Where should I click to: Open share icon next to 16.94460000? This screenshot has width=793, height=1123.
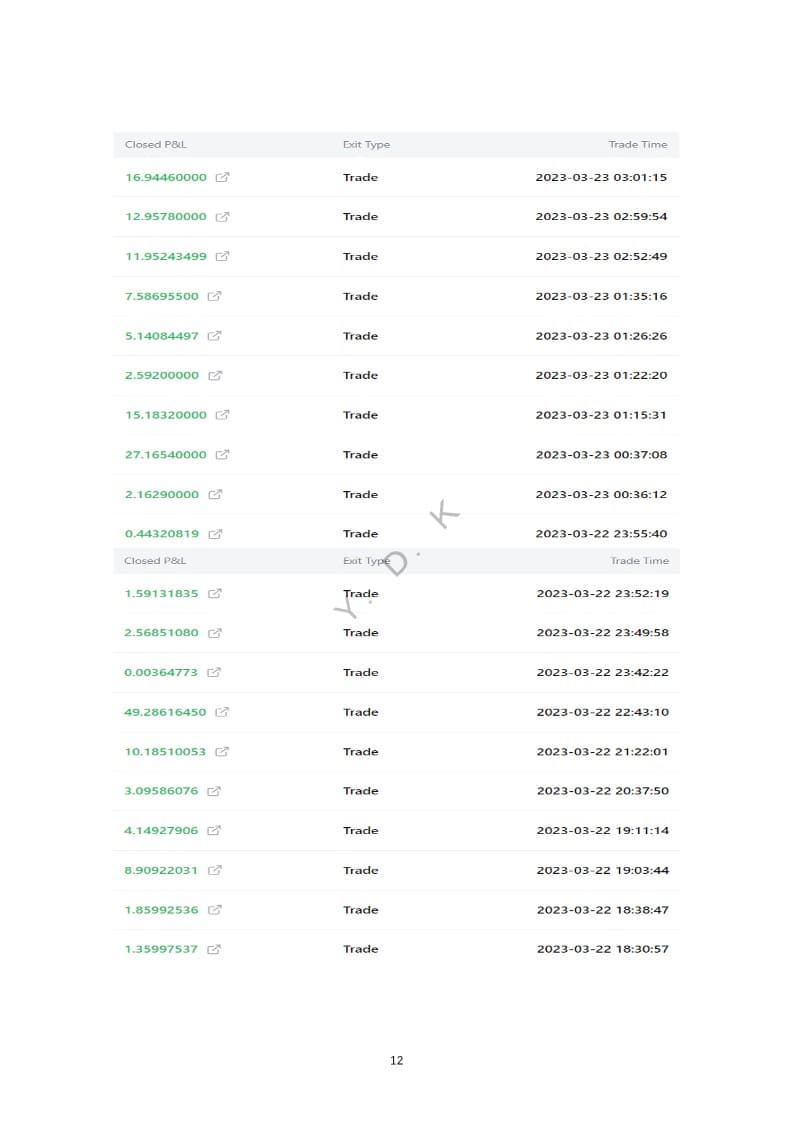(222, 178)
